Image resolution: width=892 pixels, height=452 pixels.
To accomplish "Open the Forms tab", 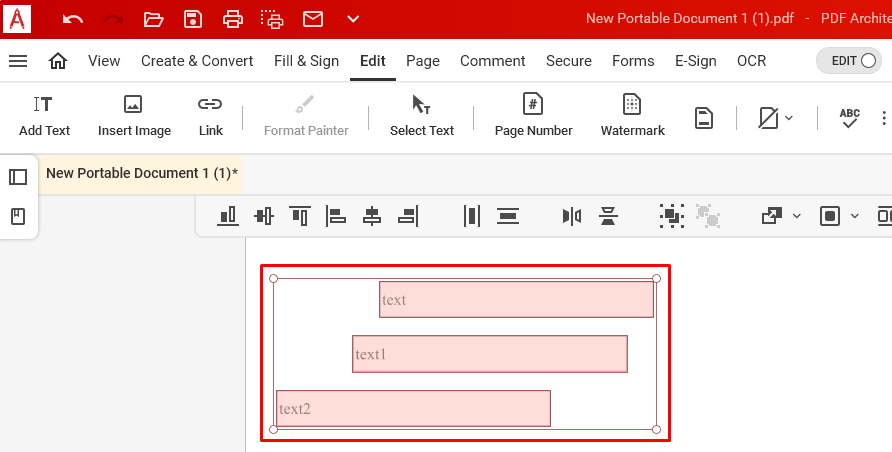I will click(633, 61).
